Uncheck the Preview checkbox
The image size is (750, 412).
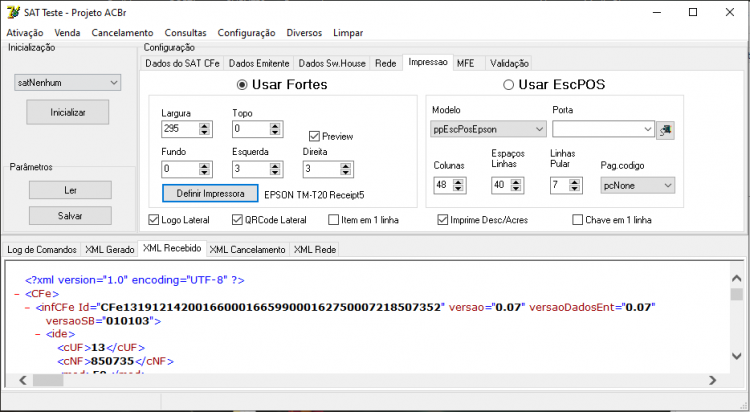click(x=314, y=136)
